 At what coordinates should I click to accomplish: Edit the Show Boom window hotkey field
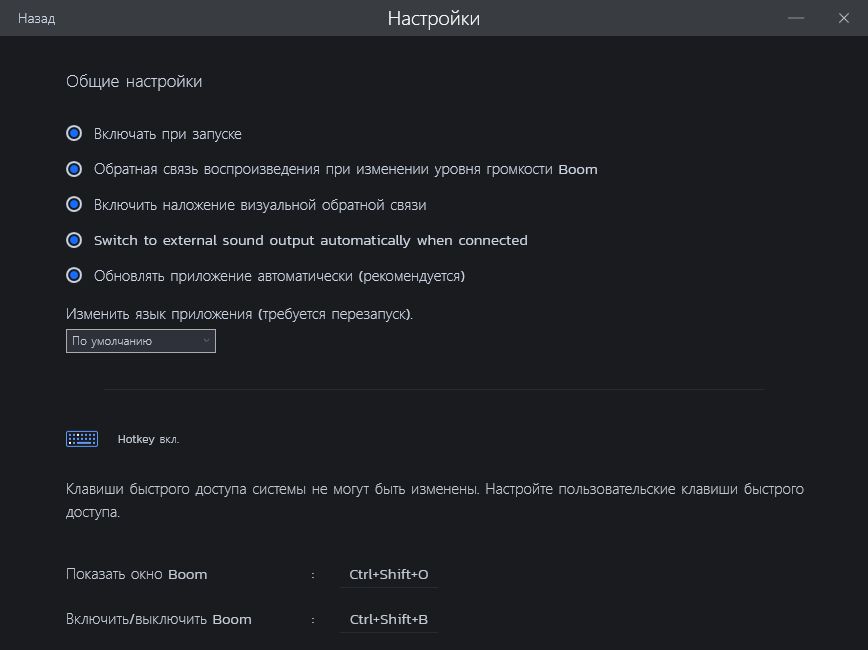[x=389, y=575]
